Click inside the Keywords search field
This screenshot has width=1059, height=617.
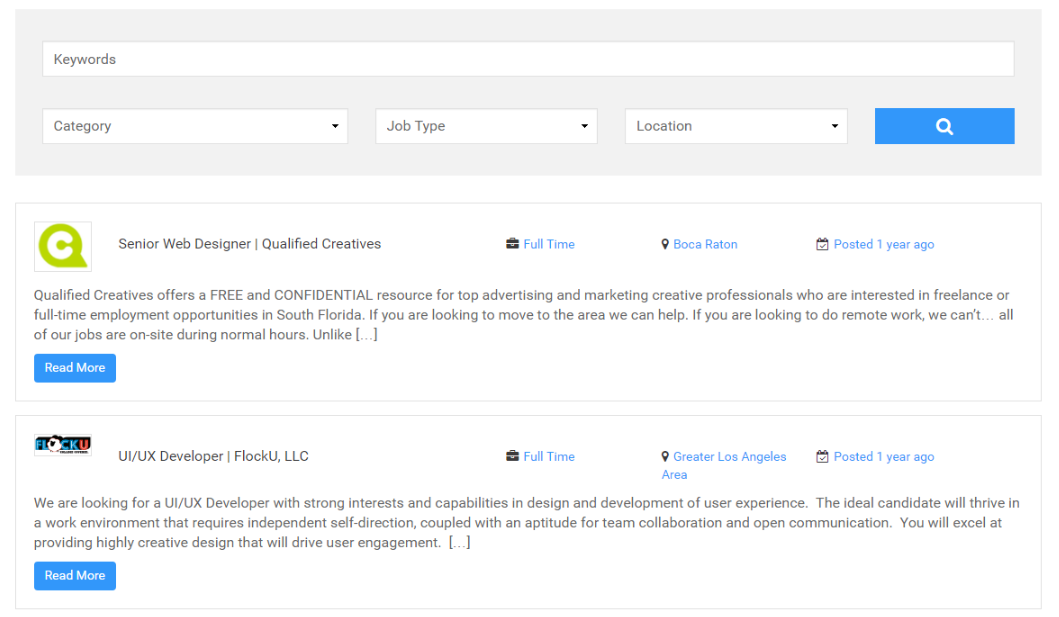click(x=527, y=58)
